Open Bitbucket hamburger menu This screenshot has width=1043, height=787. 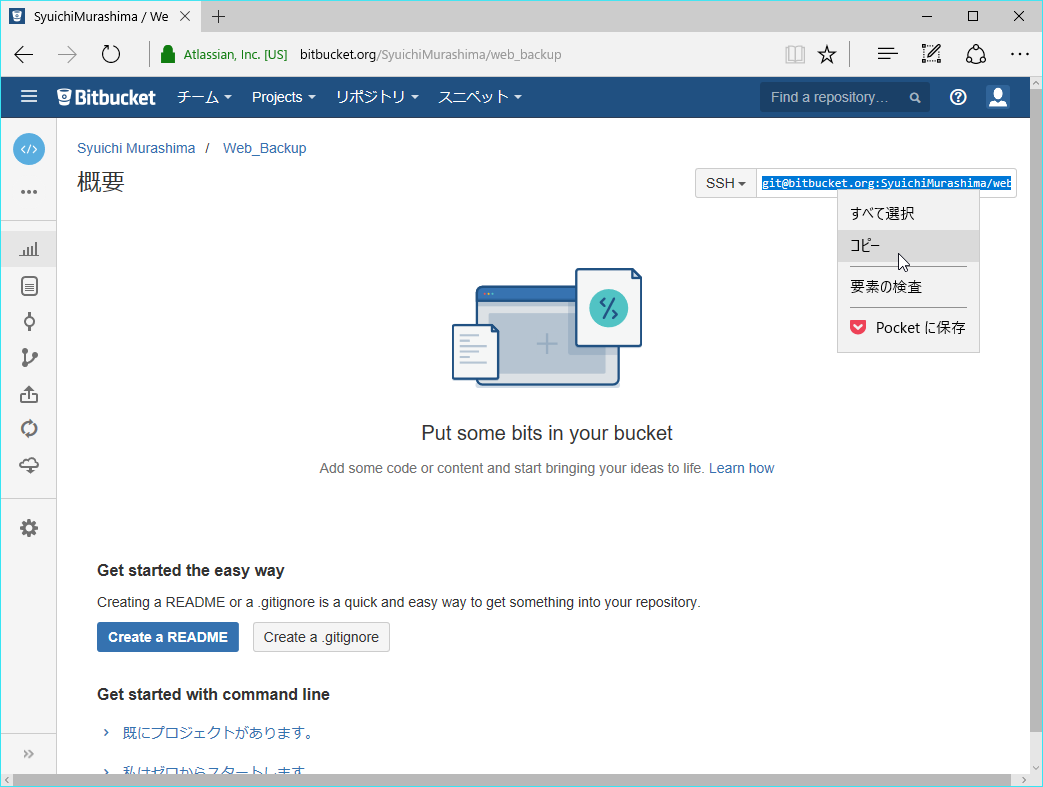[29, 97]
